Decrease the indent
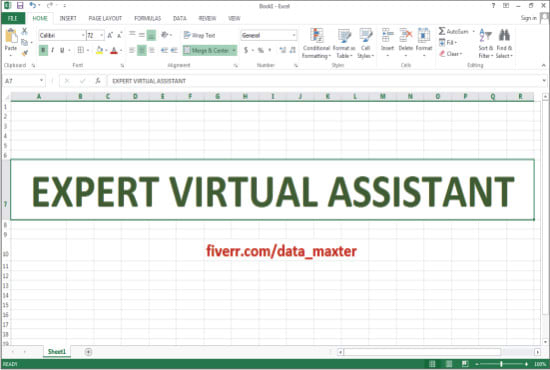This screenshot has width=550, height=370. coord(164,50)
